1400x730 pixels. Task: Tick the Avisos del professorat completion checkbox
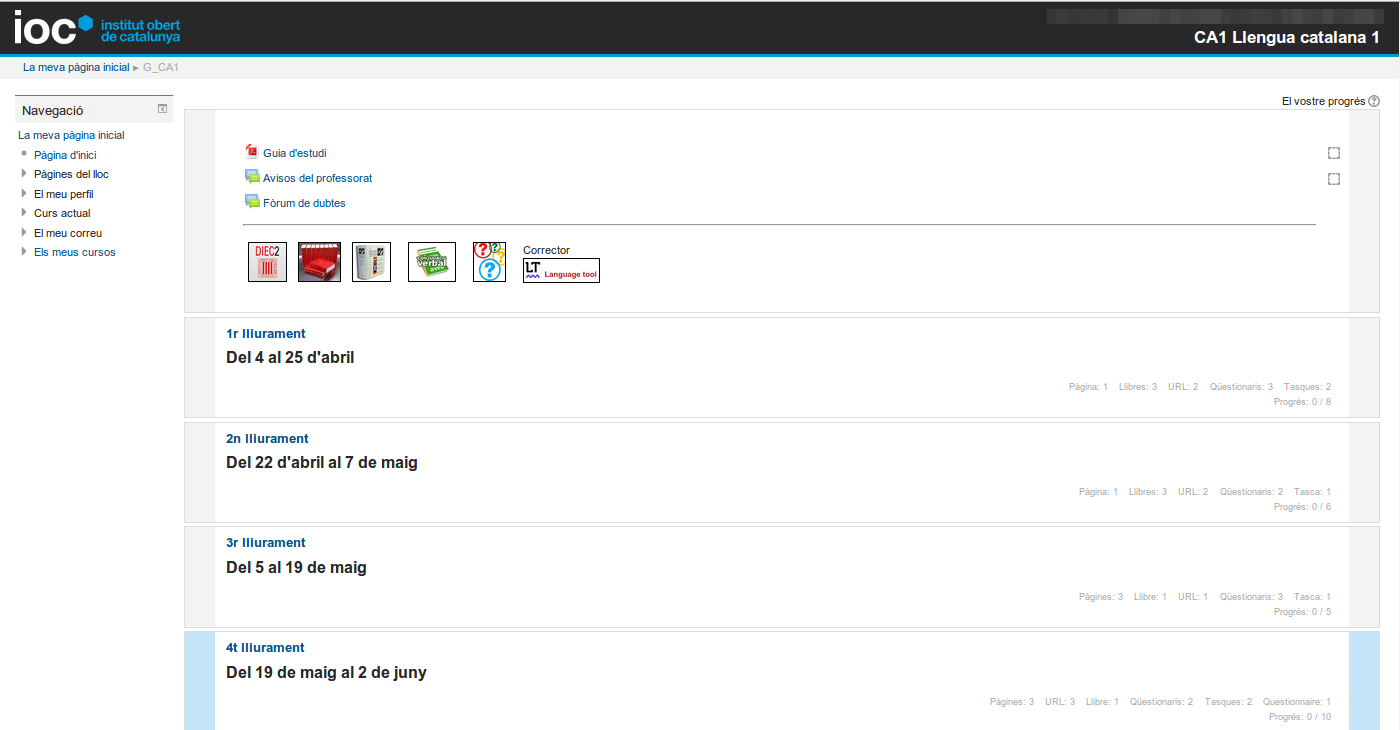click(1334, 179)
